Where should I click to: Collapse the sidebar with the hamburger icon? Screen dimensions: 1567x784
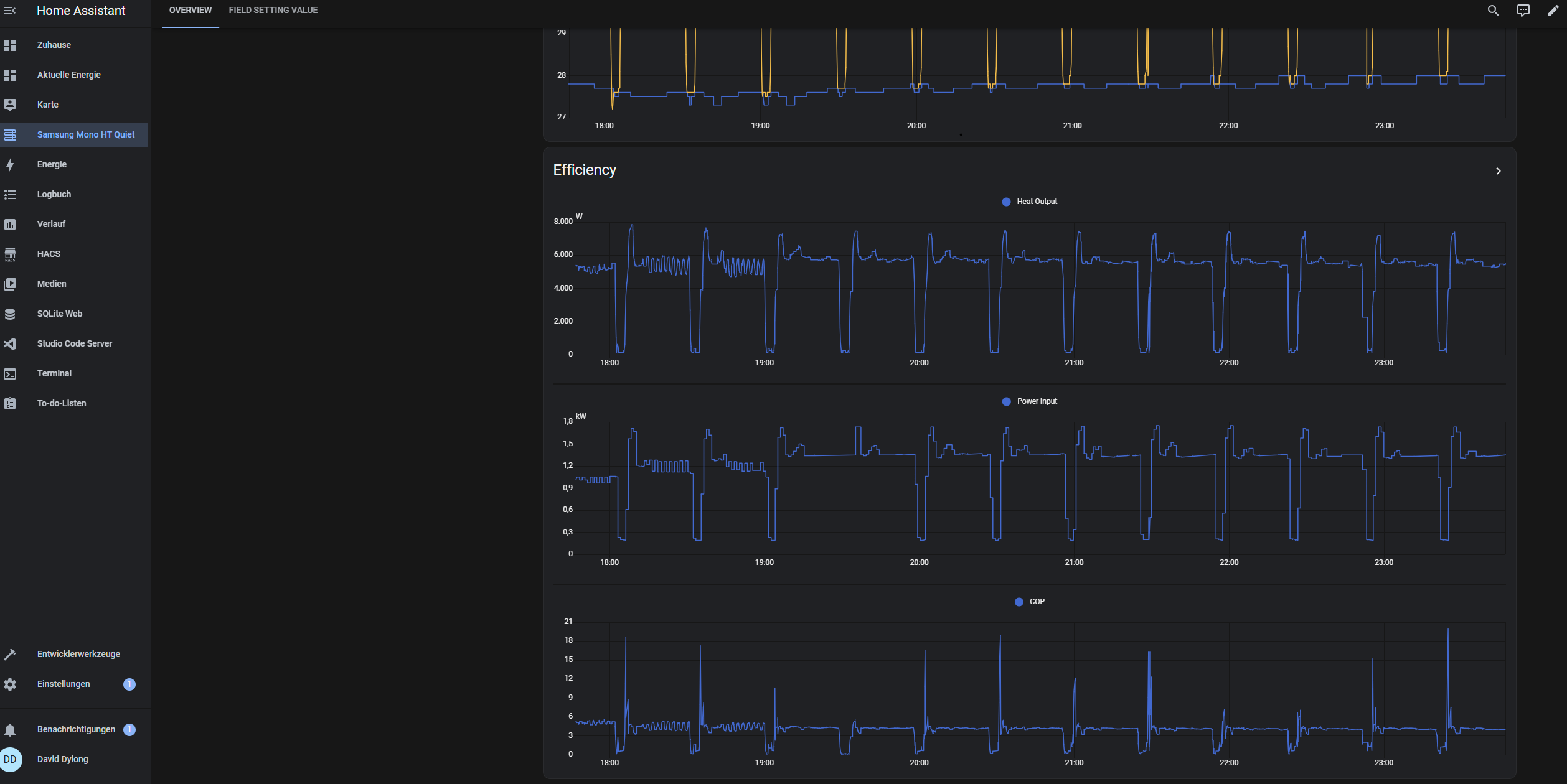(x=10, y=11)
